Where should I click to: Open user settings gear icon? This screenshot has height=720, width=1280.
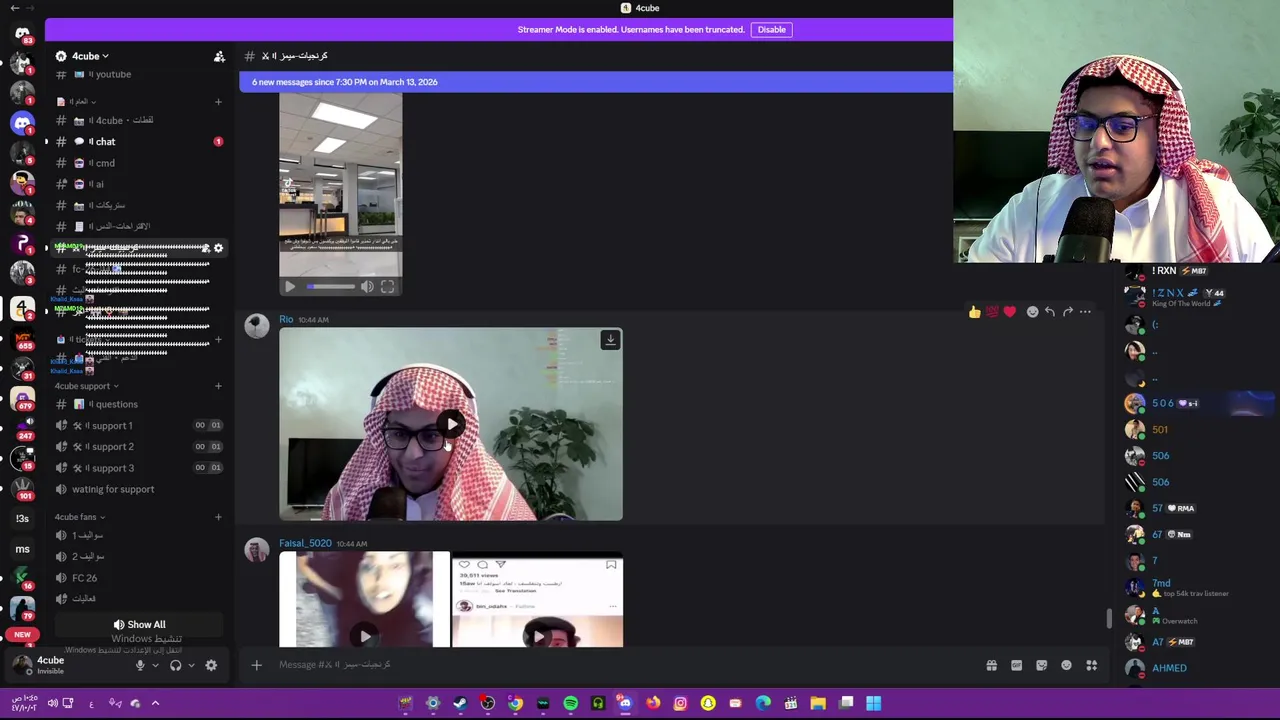point(211,665)
